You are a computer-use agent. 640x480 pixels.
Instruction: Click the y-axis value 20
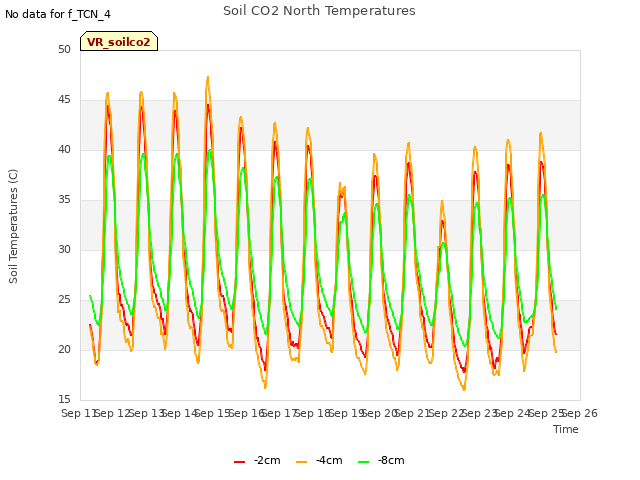(x=64, y=349)
